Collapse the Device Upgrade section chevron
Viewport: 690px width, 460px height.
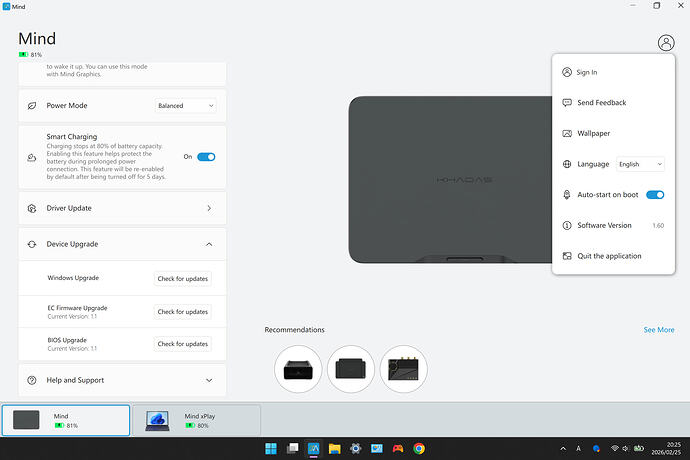(209, 244)
